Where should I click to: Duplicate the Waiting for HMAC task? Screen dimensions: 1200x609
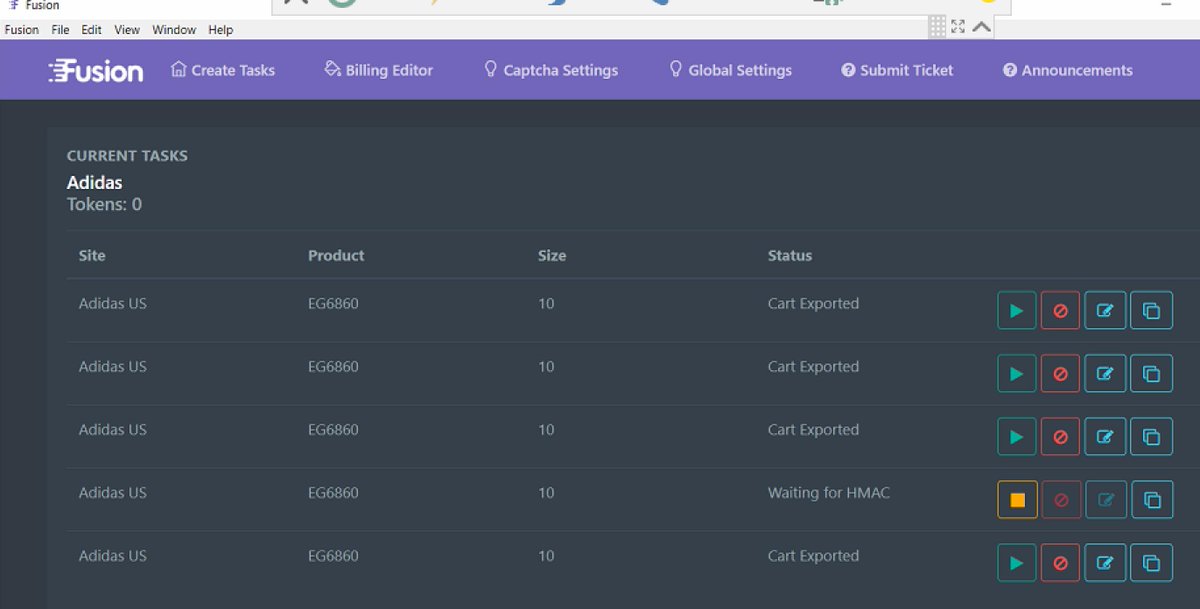[1151, 499]
